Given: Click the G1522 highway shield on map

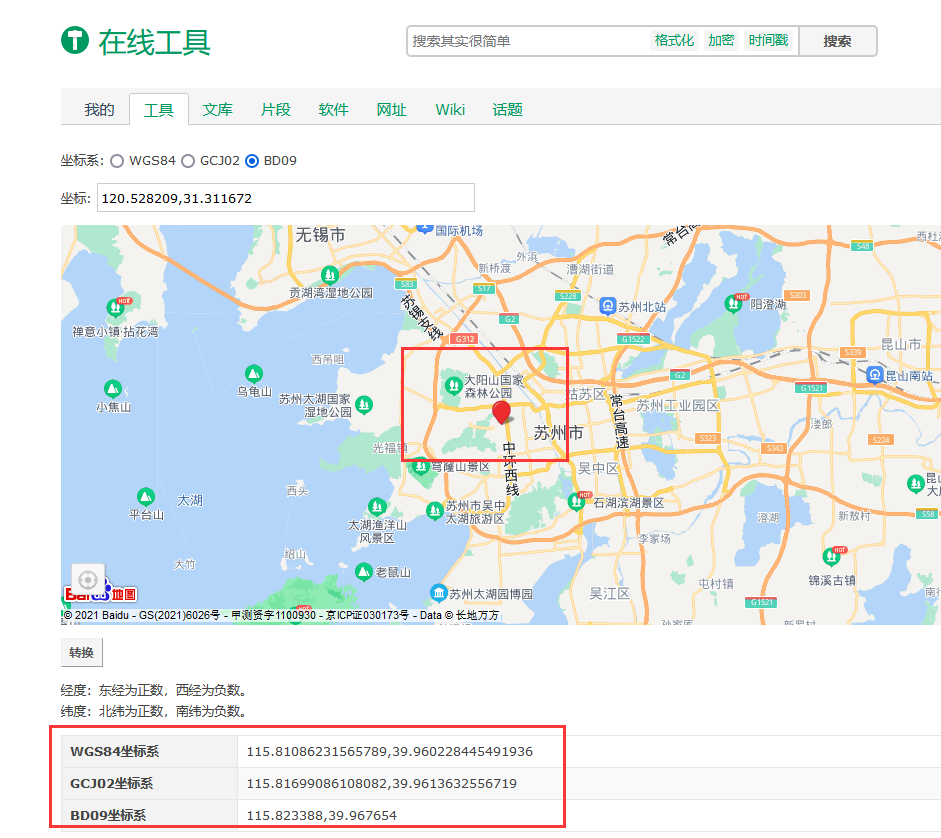Looking at the screenshot, I should click(633, 339).
